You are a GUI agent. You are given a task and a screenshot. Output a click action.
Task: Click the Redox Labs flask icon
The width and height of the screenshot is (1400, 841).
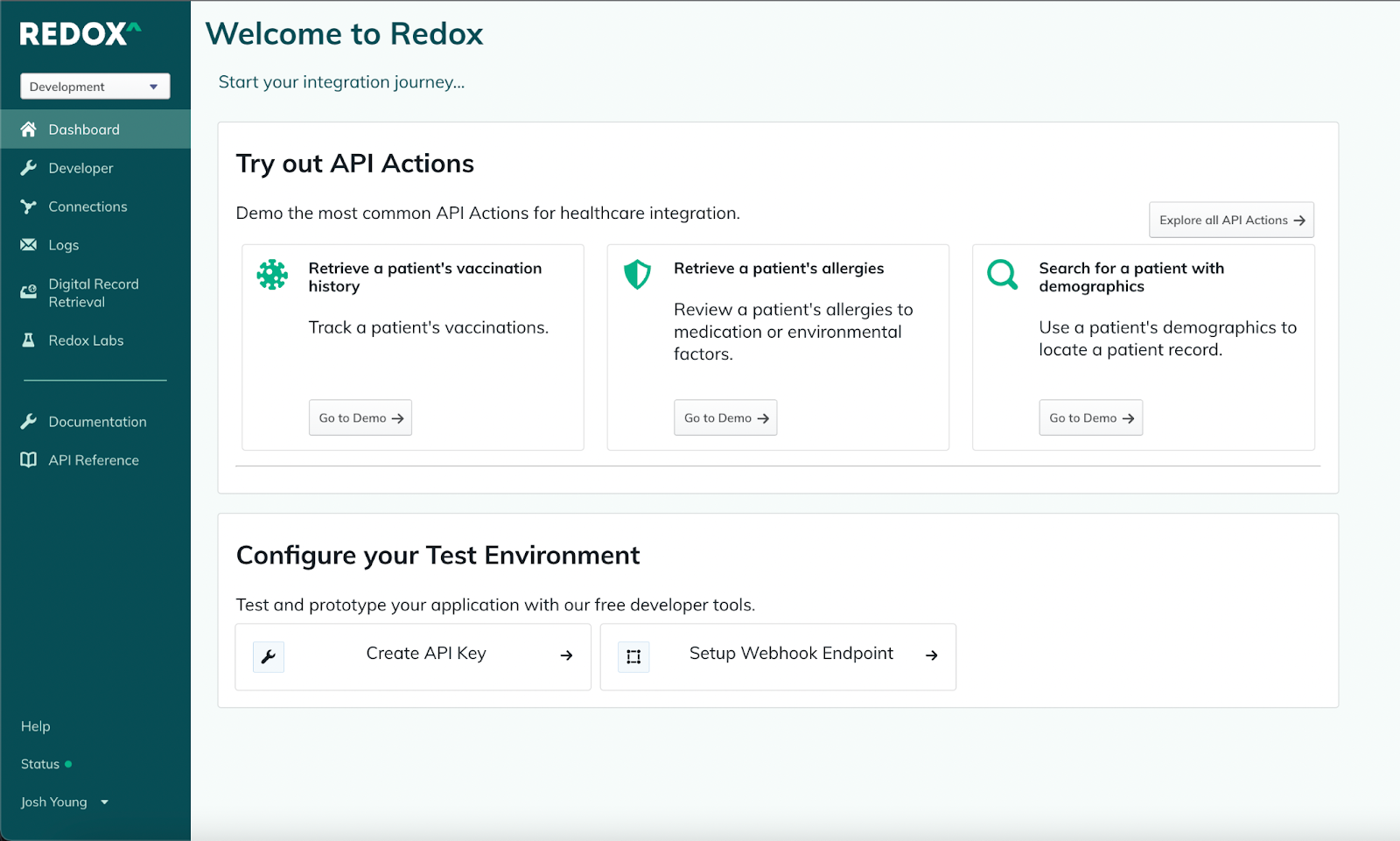pyautogui.click(x=29, y=340)
